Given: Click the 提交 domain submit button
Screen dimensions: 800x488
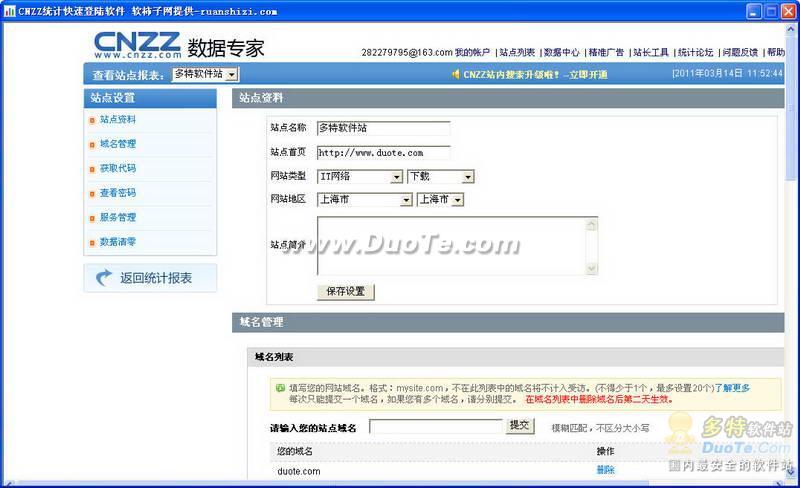Looking at the screenshot, I should click(x=519, y=426).
